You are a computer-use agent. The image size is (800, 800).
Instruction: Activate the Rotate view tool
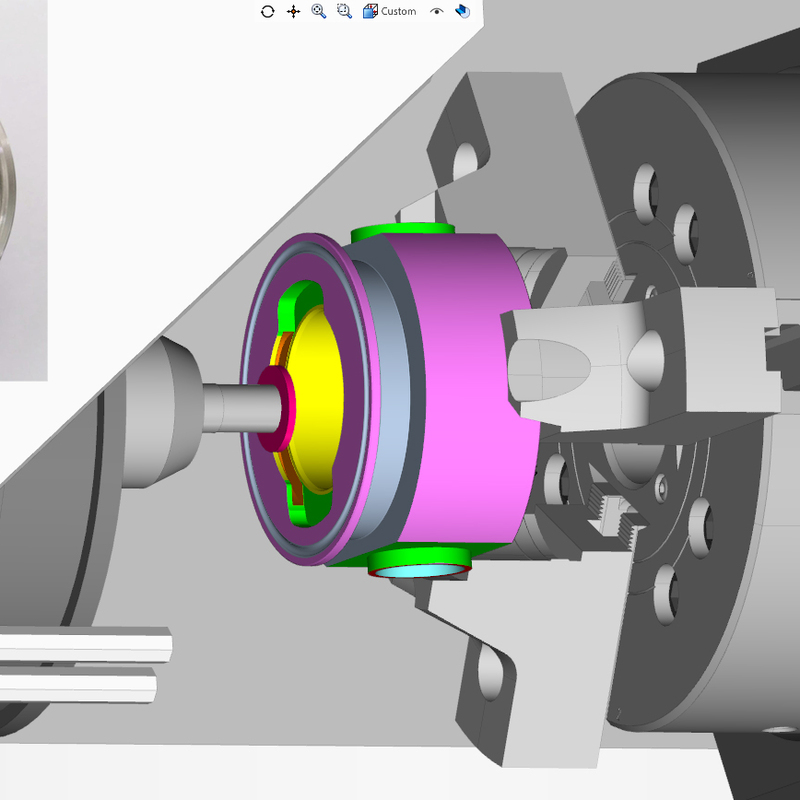[267, 11]
